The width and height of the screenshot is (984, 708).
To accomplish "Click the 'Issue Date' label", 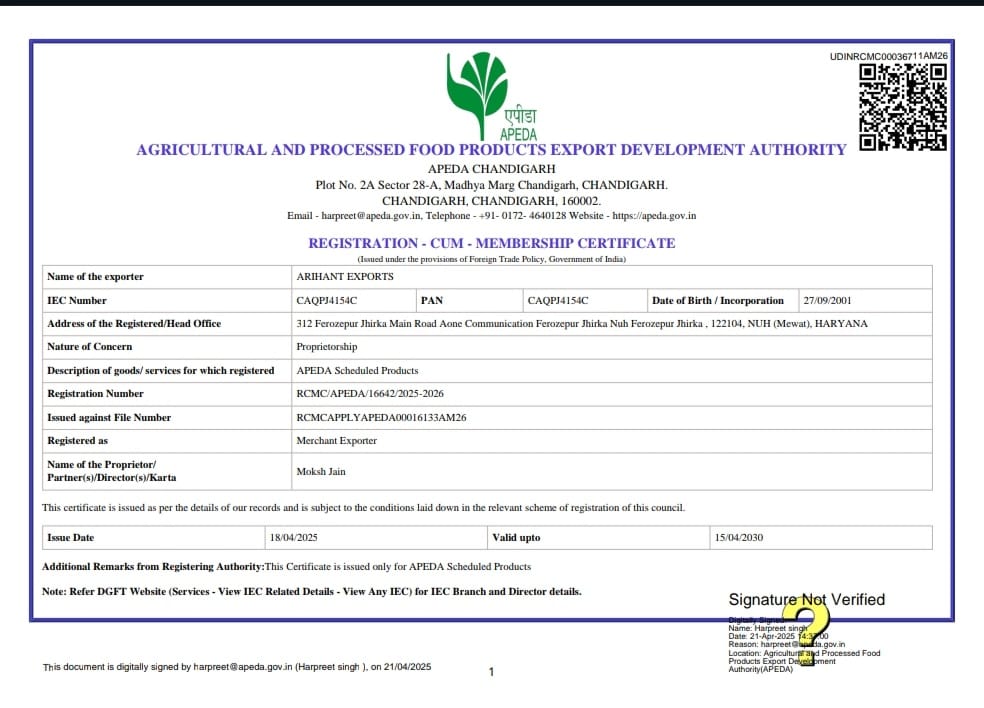I will click(70, 538).
